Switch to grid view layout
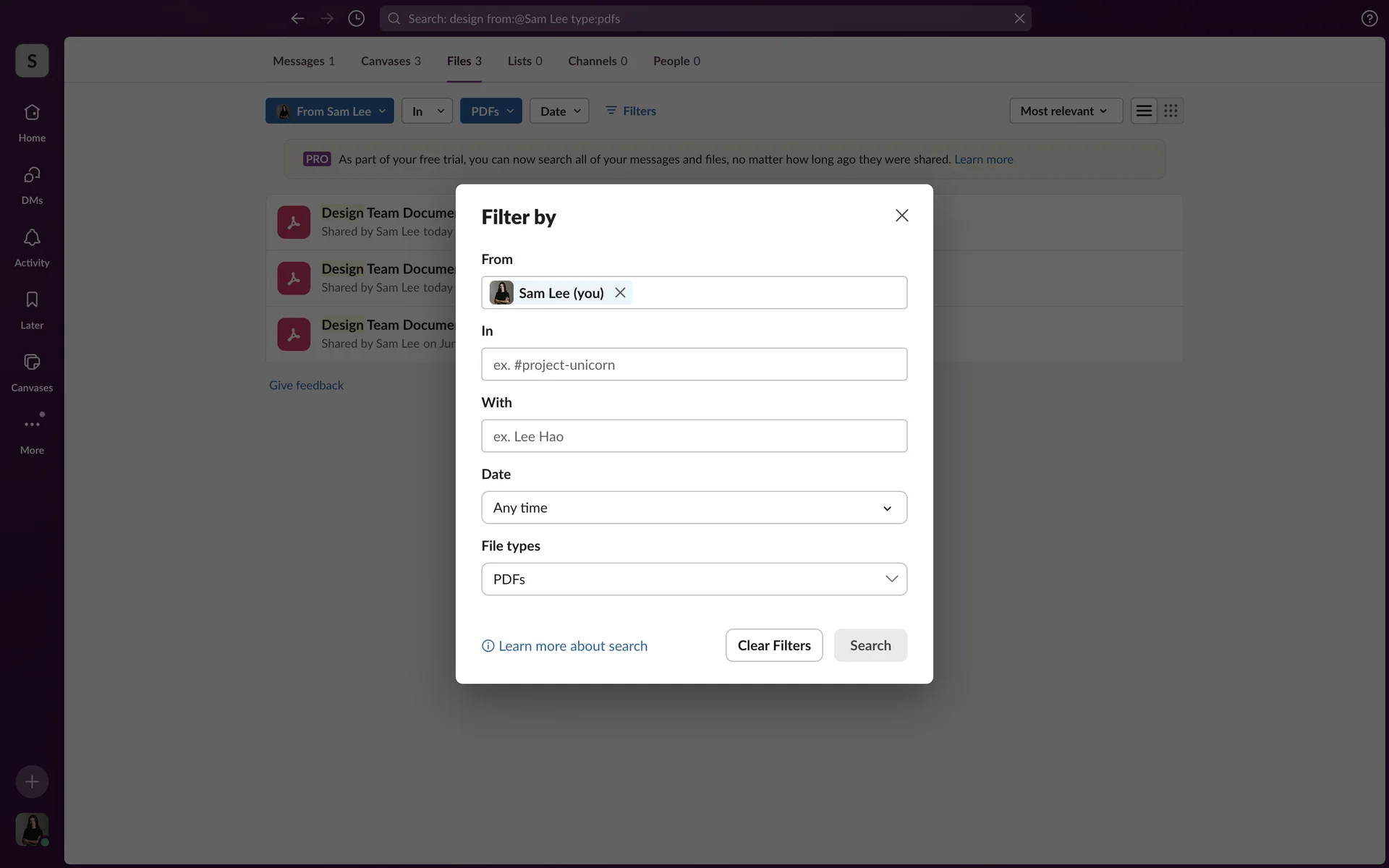 point(1171,111)
